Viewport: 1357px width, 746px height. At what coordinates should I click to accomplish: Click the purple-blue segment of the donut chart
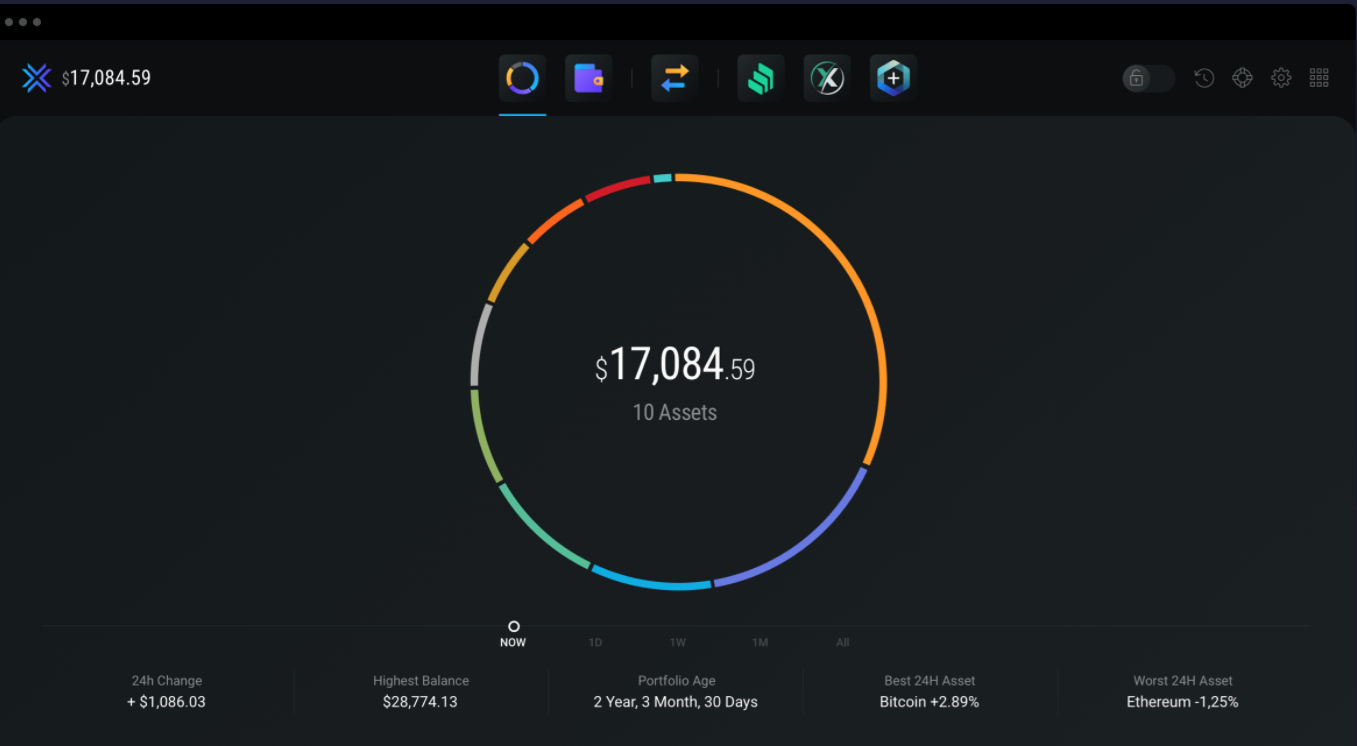[806, 541]
